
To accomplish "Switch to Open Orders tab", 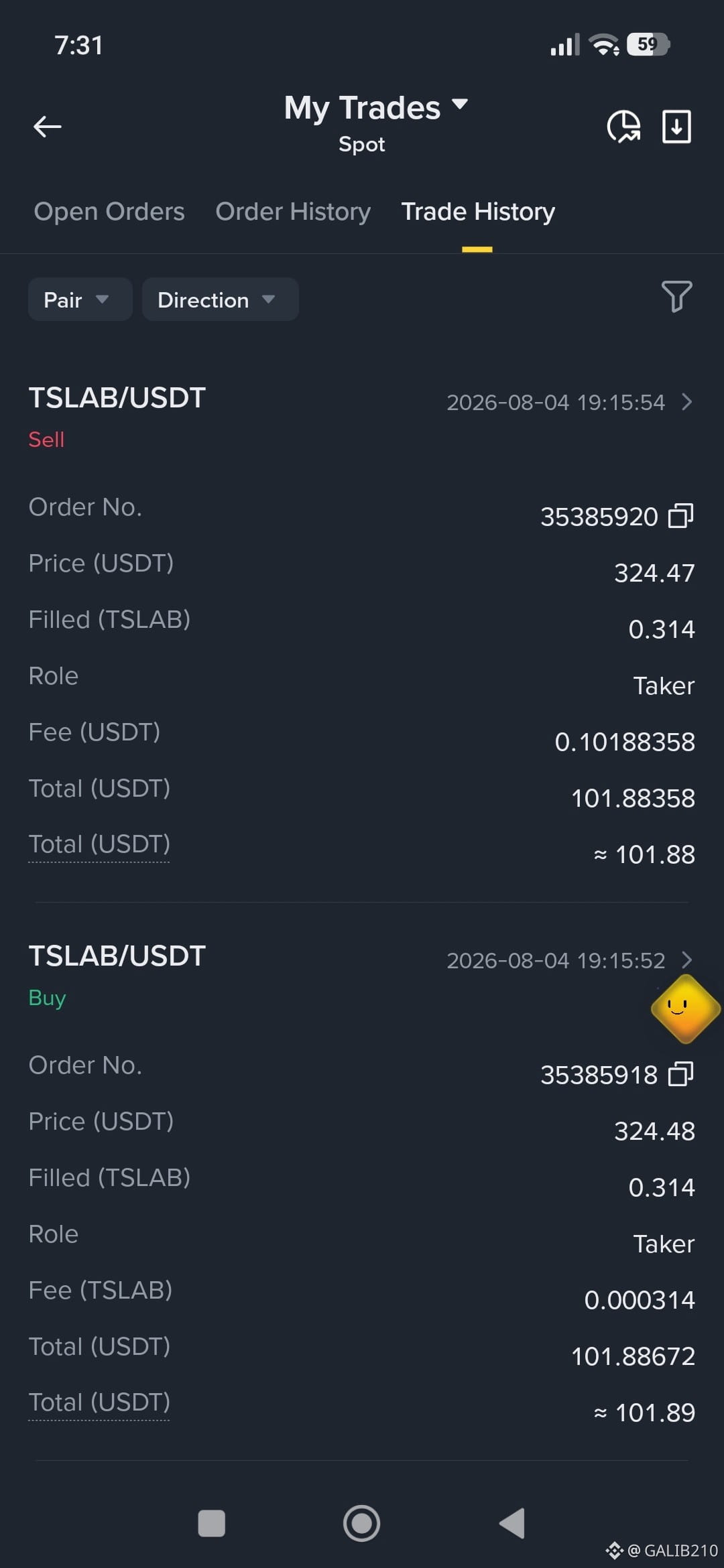I will tap(109, 212).
